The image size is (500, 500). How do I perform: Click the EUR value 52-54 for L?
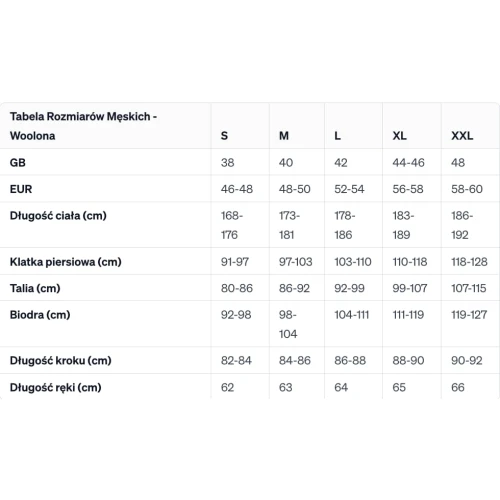[x=349, y=189]
